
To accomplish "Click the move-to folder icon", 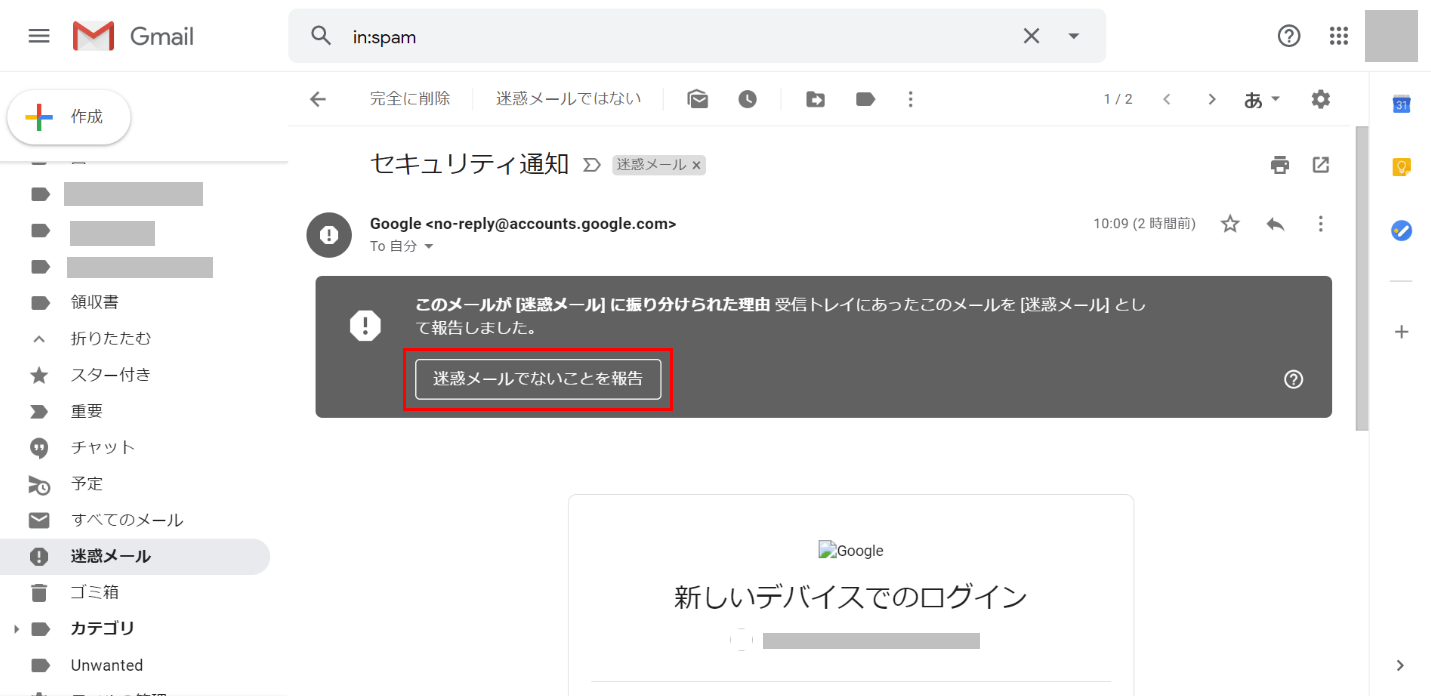I will click(x=815, y=99).
